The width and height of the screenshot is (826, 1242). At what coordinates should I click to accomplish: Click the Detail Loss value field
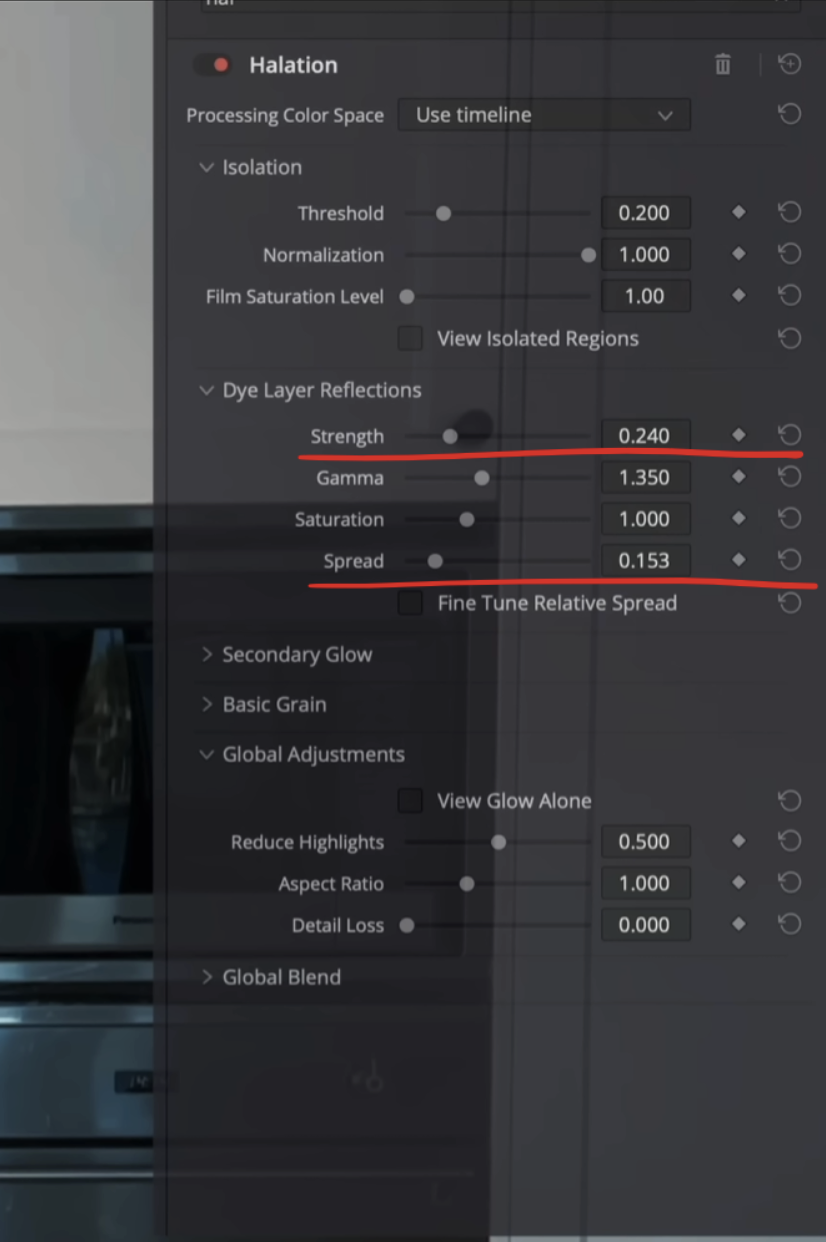point(645,925)
